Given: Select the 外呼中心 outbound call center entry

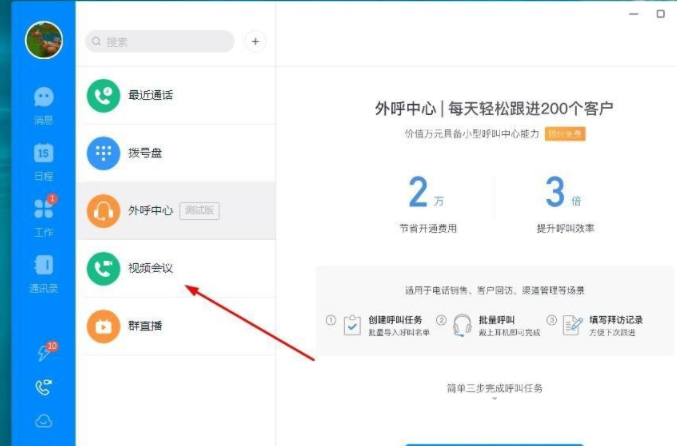Looking at the screenshot, I should [x=176, y=211].
